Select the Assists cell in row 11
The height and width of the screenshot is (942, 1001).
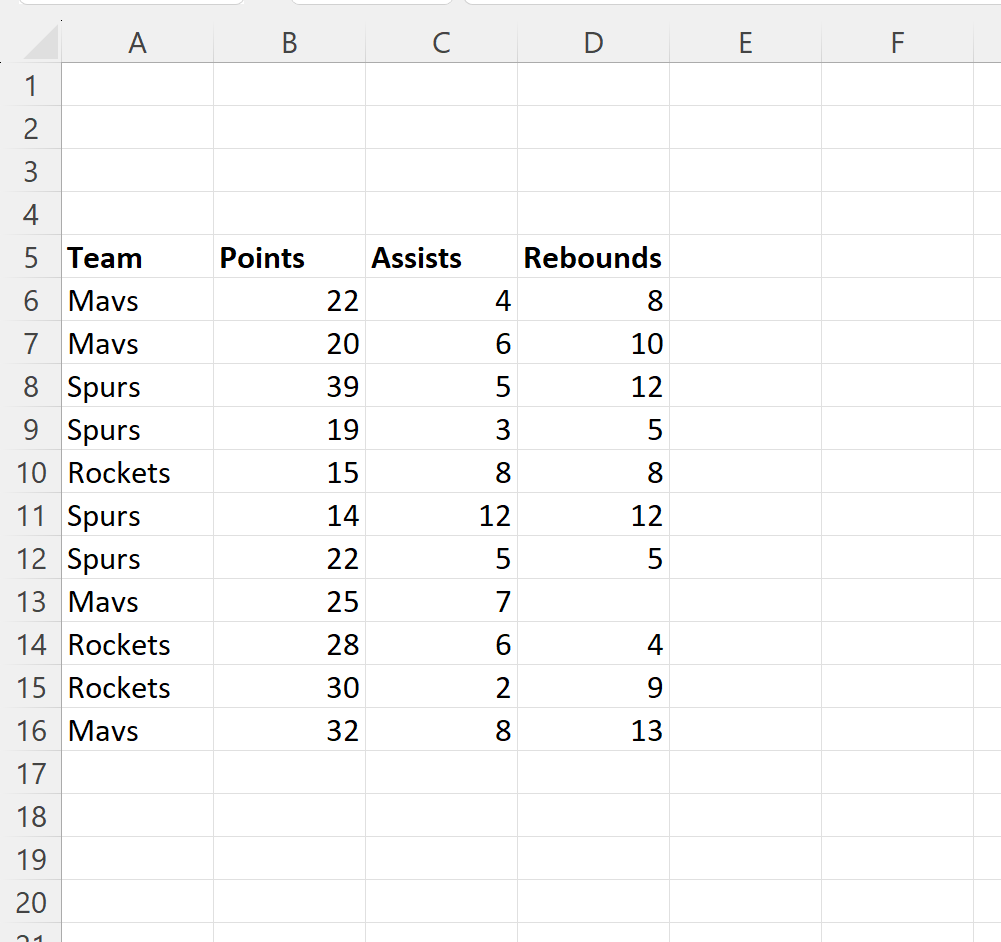click(442, 516)
